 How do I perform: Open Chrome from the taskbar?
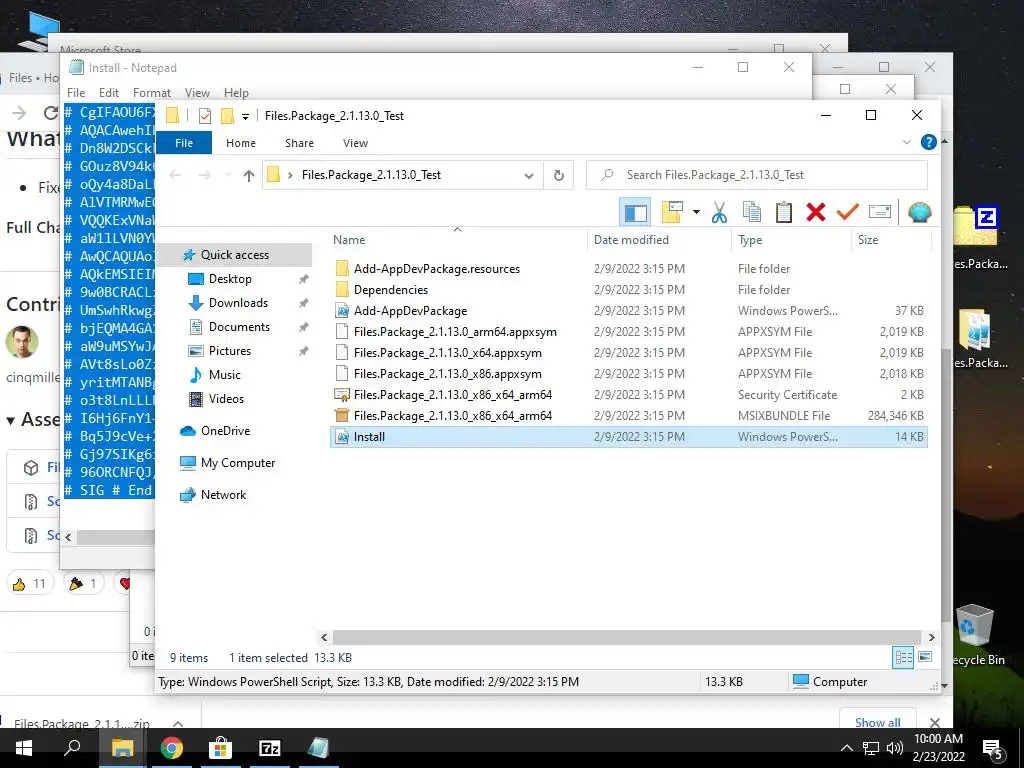(172, 748)
